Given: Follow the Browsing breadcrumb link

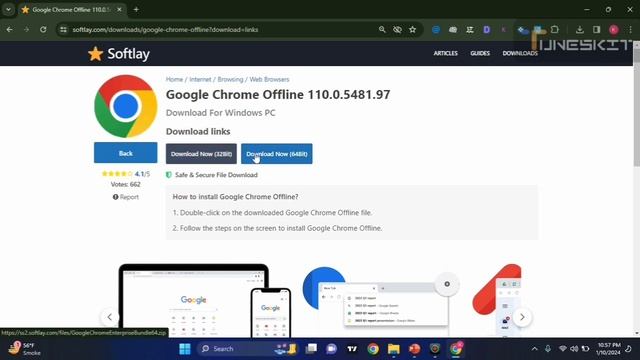Looking at the screenshot, I should (230, 79).
